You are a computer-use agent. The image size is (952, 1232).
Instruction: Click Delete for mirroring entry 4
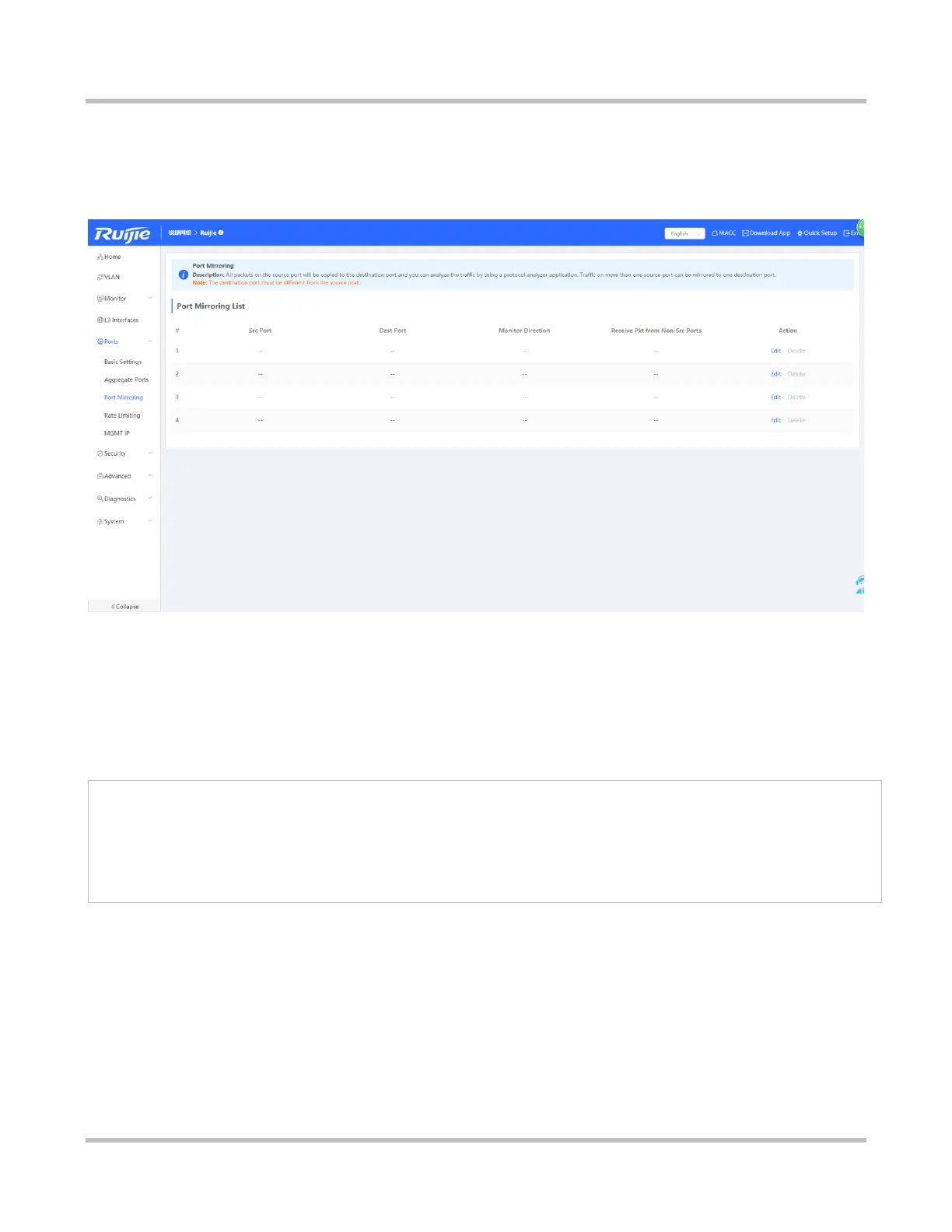[796, 420]
